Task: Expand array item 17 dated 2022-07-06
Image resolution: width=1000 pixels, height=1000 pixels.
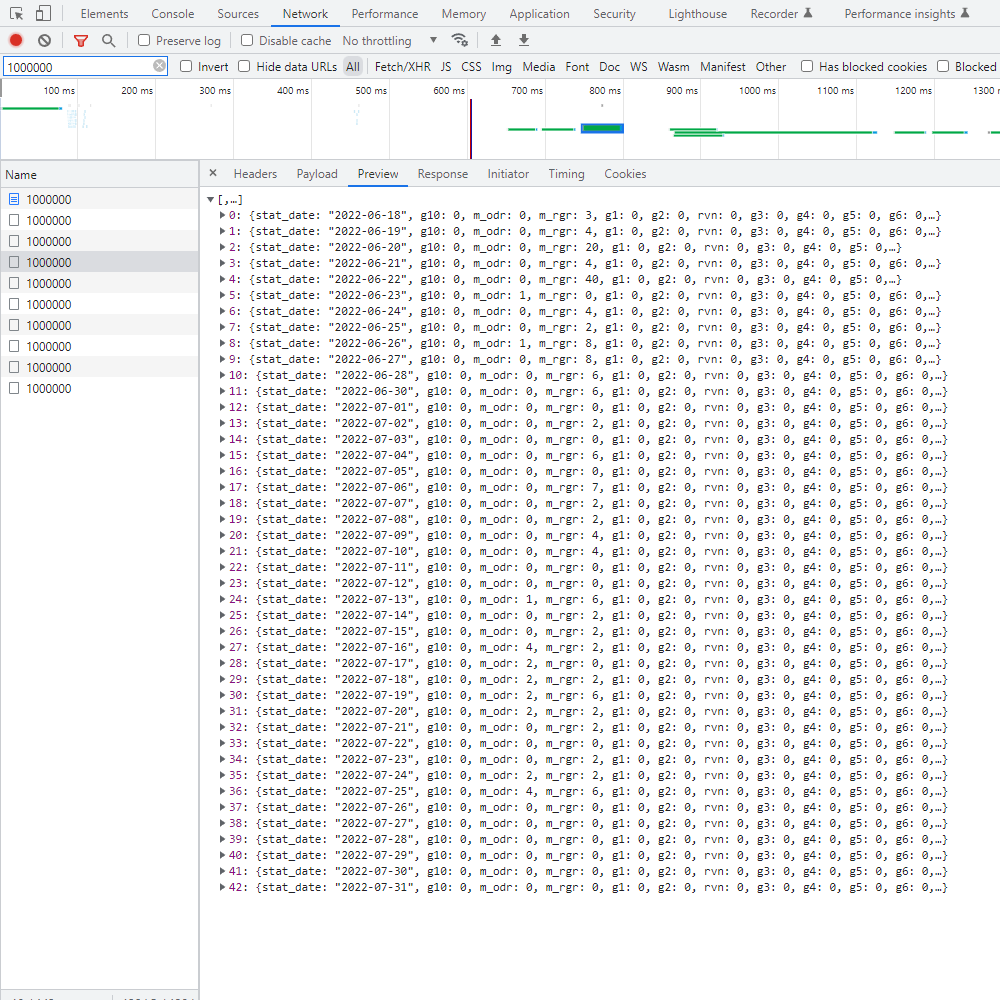Action: 223,487
